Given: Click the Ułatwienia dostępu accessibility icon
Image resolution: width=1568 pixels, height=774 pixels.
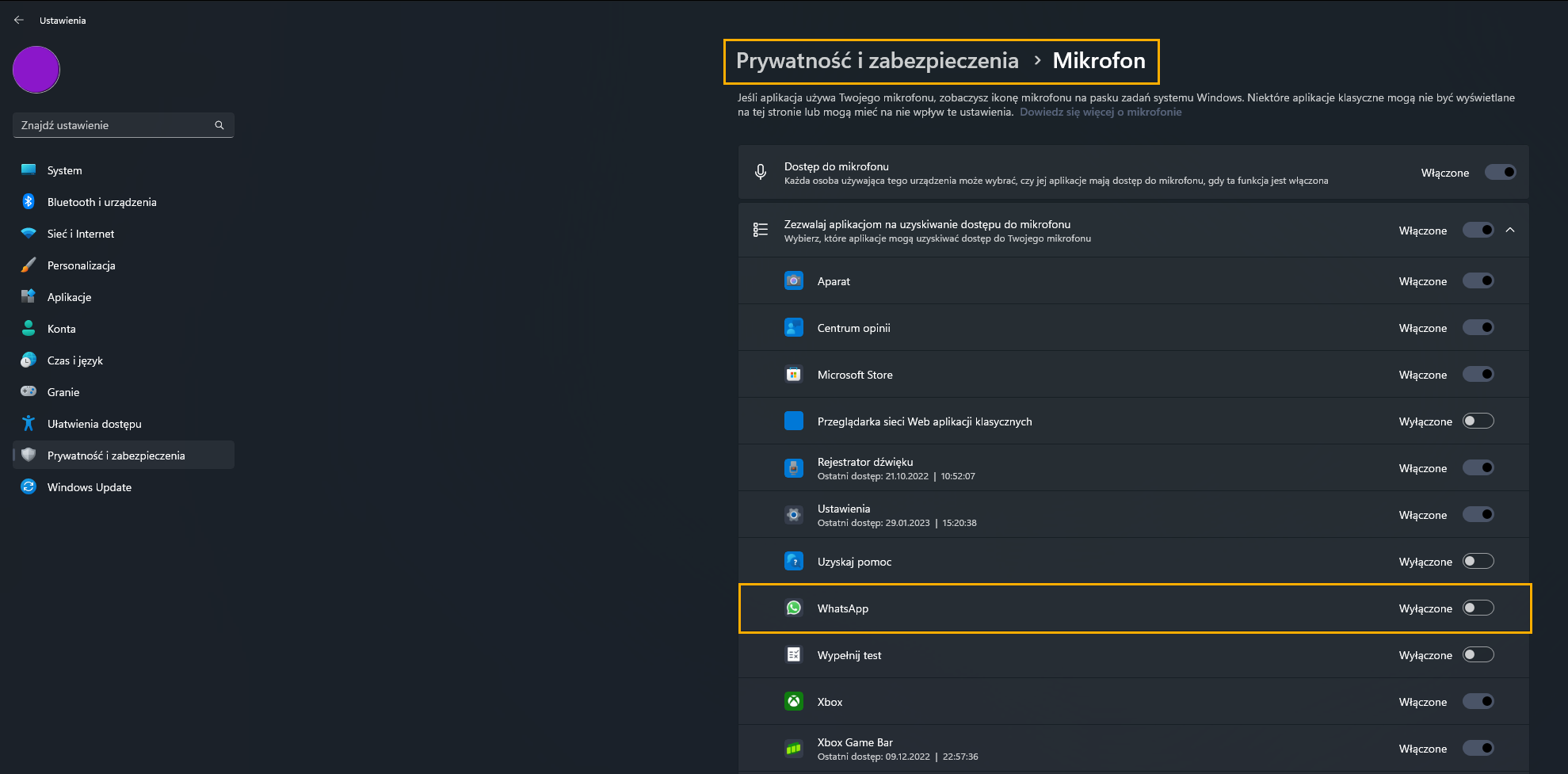Looking at the screenshot, I should click(x=29, y=423).
